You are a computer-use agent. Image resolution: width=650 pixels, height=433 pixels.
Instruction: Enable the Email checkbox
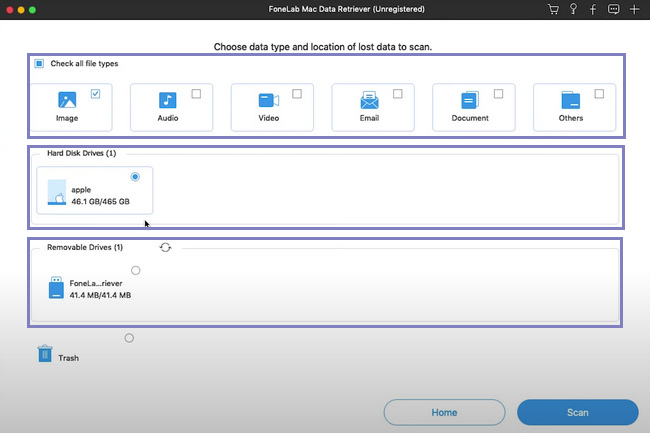click(x=398, y=94)
